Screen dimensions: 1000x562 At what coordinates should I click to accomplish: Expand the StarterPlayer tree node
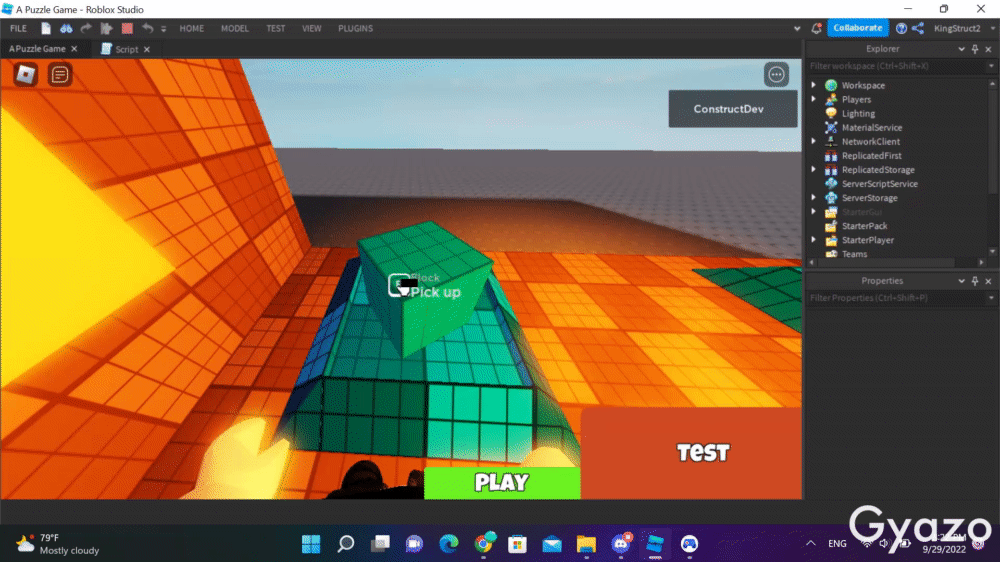[813, 239]
